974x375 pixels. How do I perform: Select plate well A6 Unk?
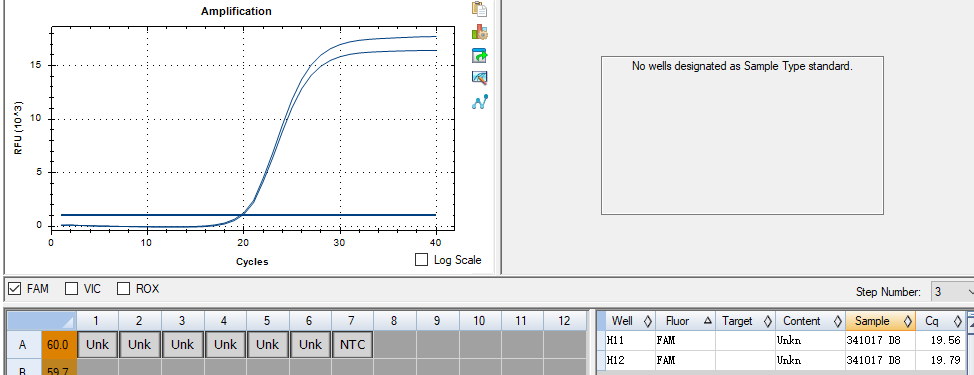coord(309,345)
